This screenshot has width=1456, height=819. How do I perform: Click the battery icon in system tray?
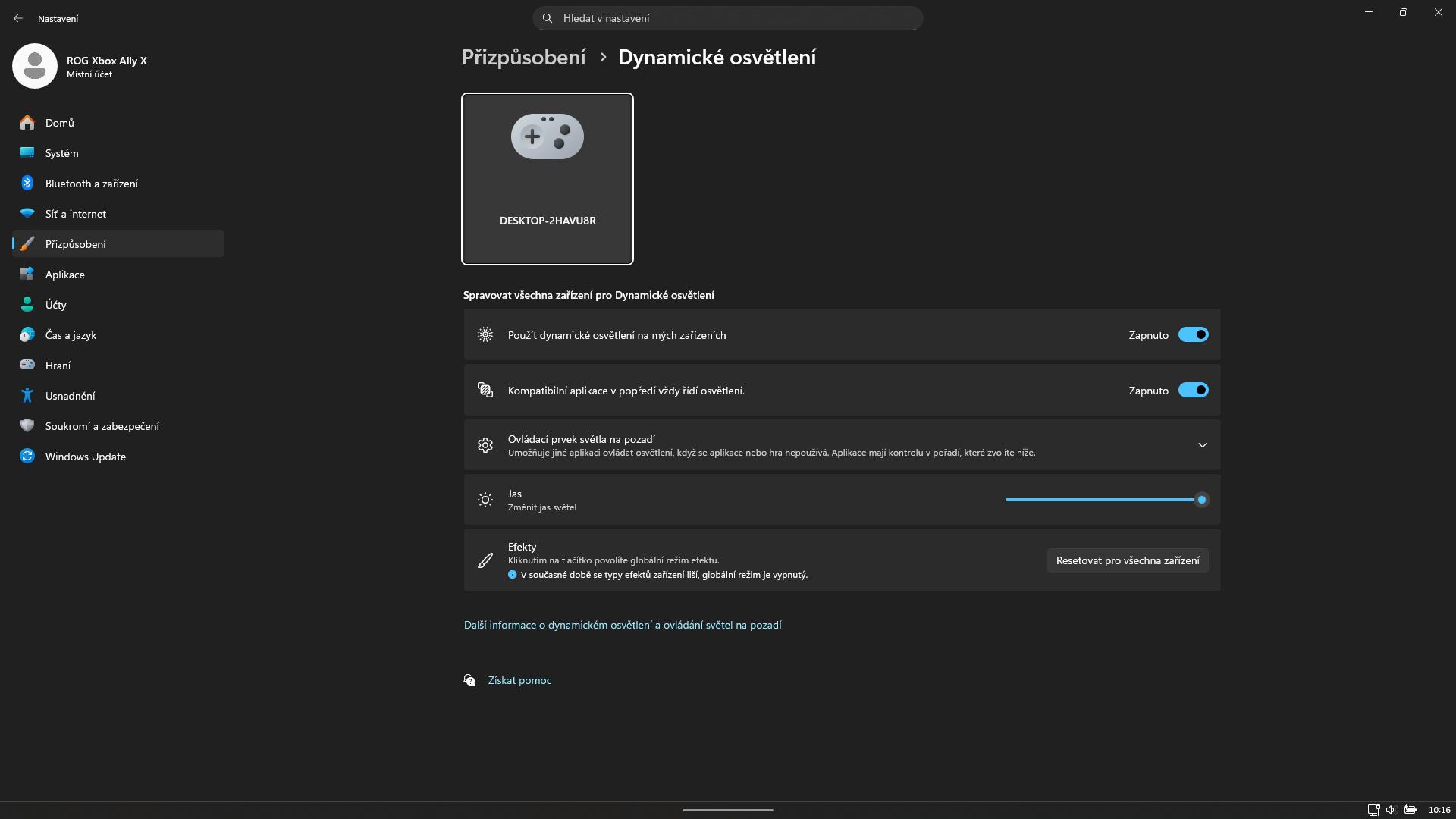1410,810
